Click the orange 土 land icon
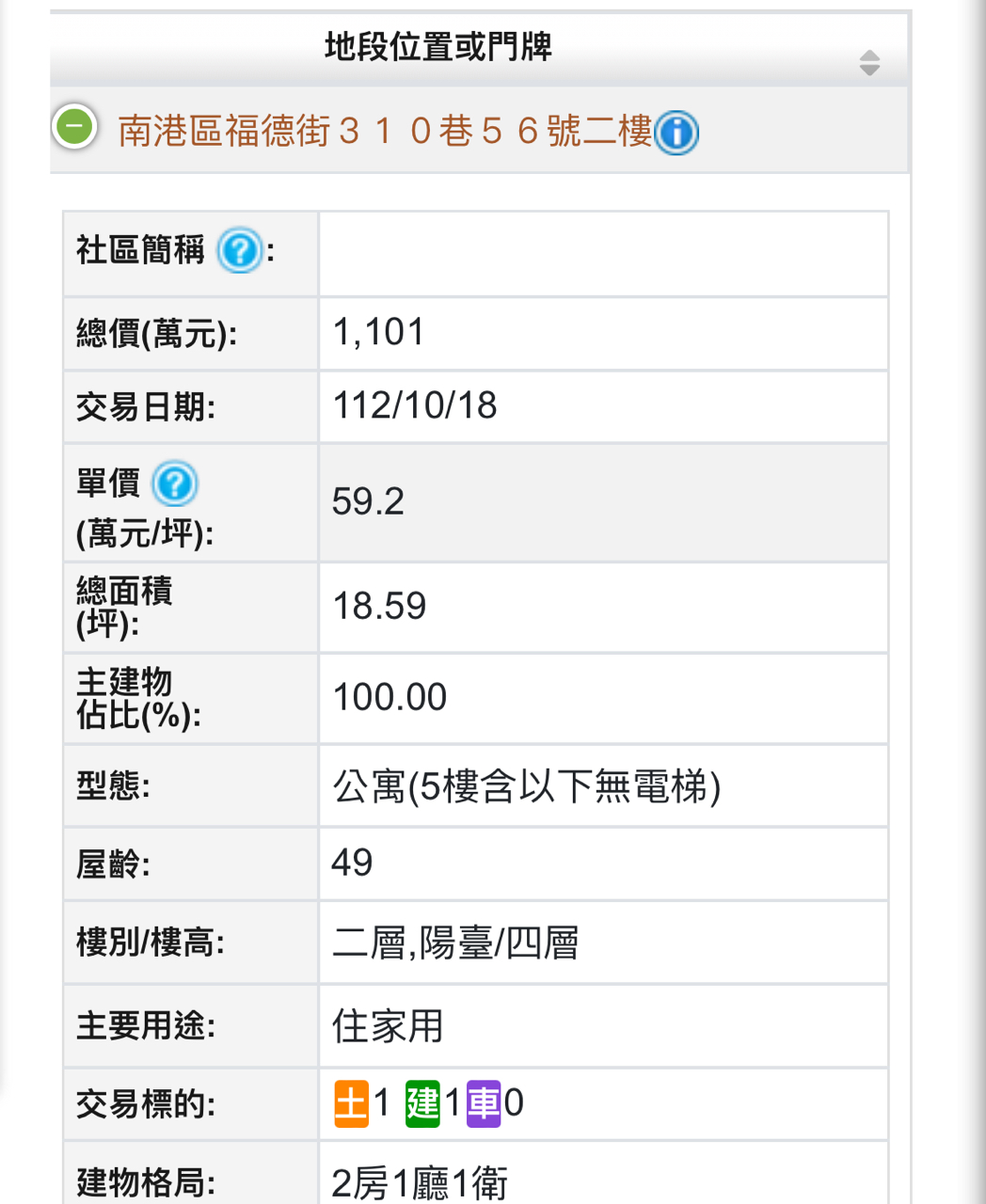Image resolution: width=986 pixels, height=1204 pixels. point(351,1103)
